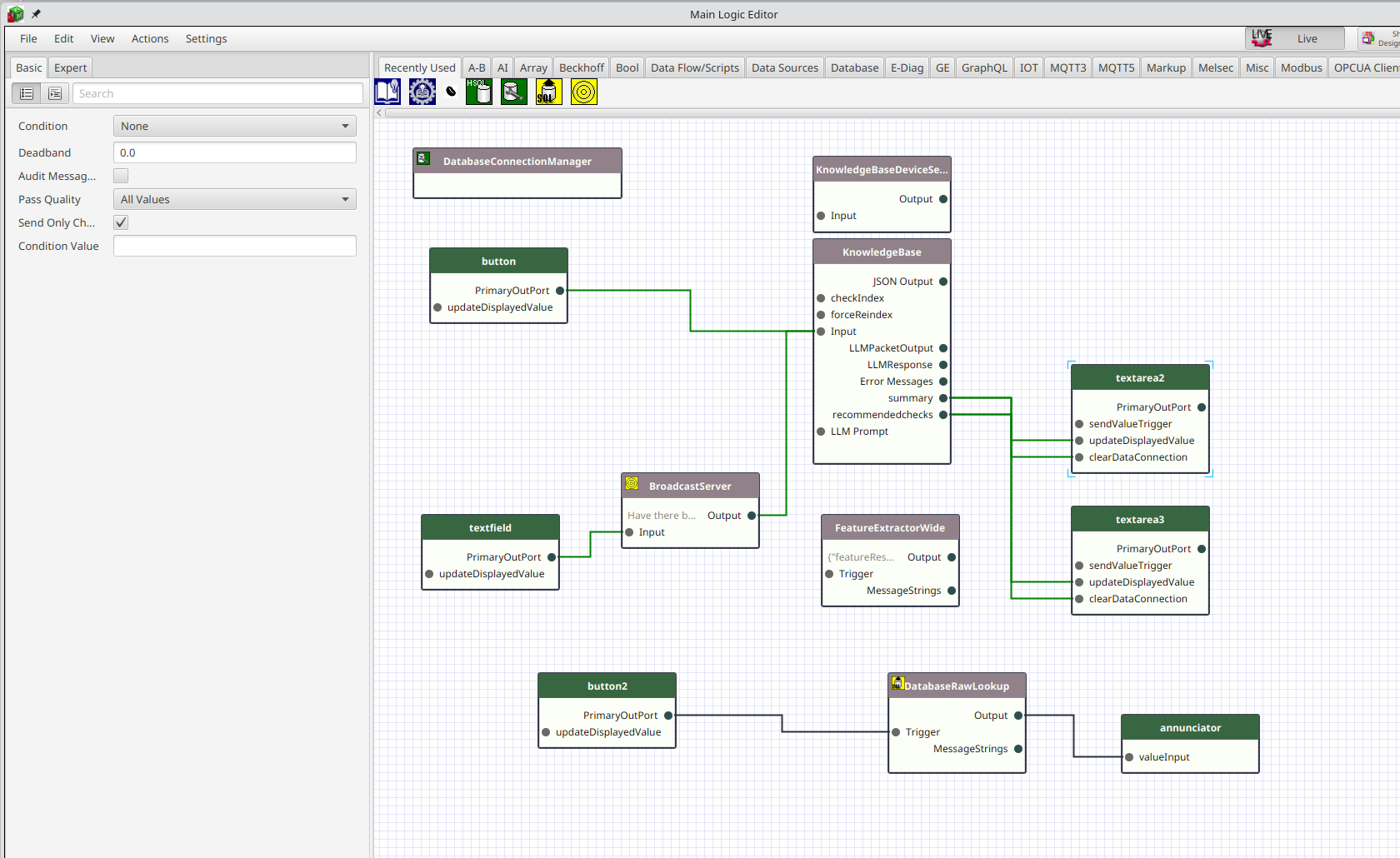This screenshot has width=1400, height=858.
Task: Click the left arrow of the palette scrollbar
Action: (x=379, y=112)
